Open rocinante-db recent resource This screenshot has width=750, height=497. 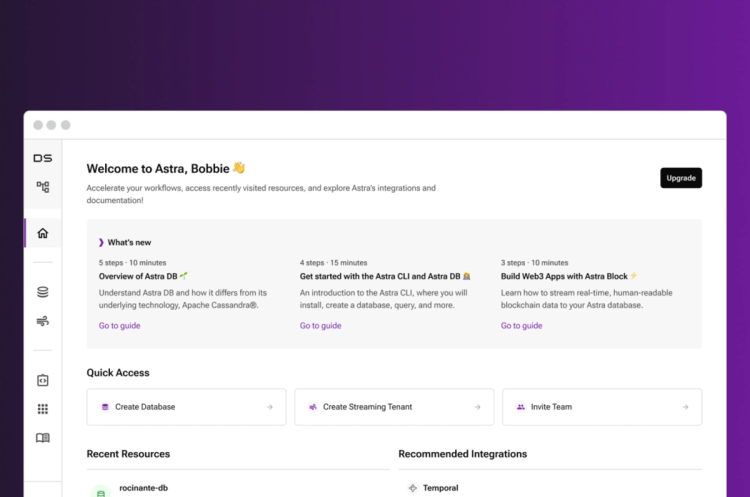[143, 488]
